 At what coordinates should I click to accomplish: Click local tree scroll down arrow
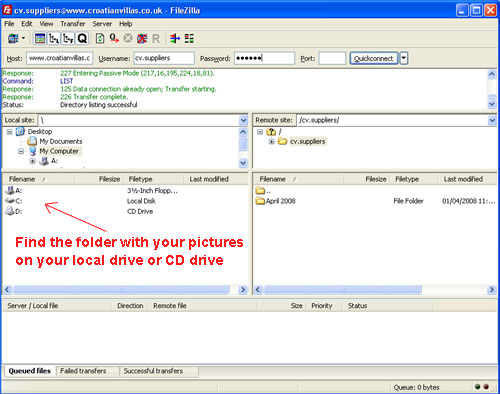click(243, 163)
